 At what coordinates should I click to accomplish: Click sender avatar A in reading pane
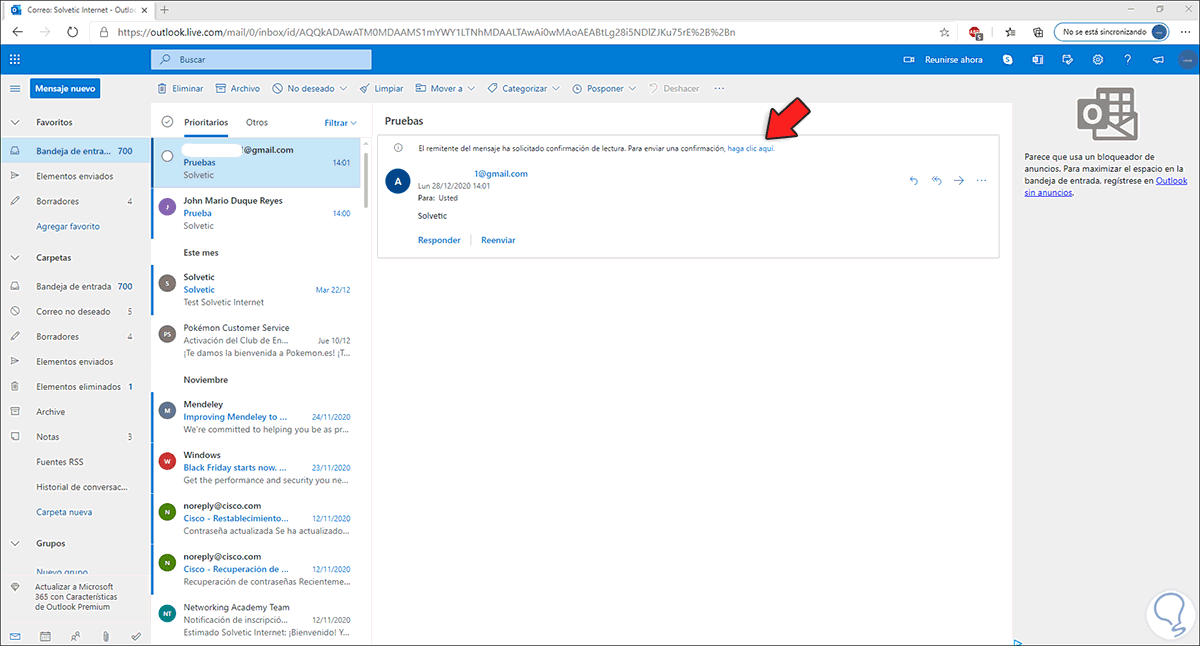tap(398, 181)
